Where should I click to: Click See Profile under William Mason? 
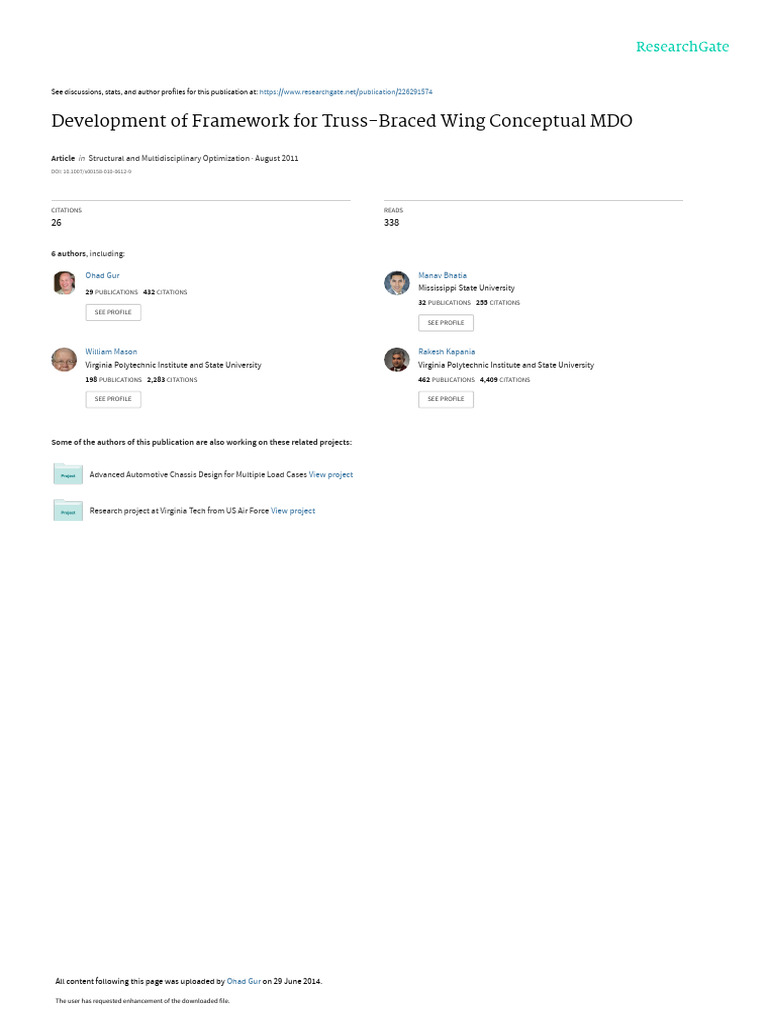point(113,399)
